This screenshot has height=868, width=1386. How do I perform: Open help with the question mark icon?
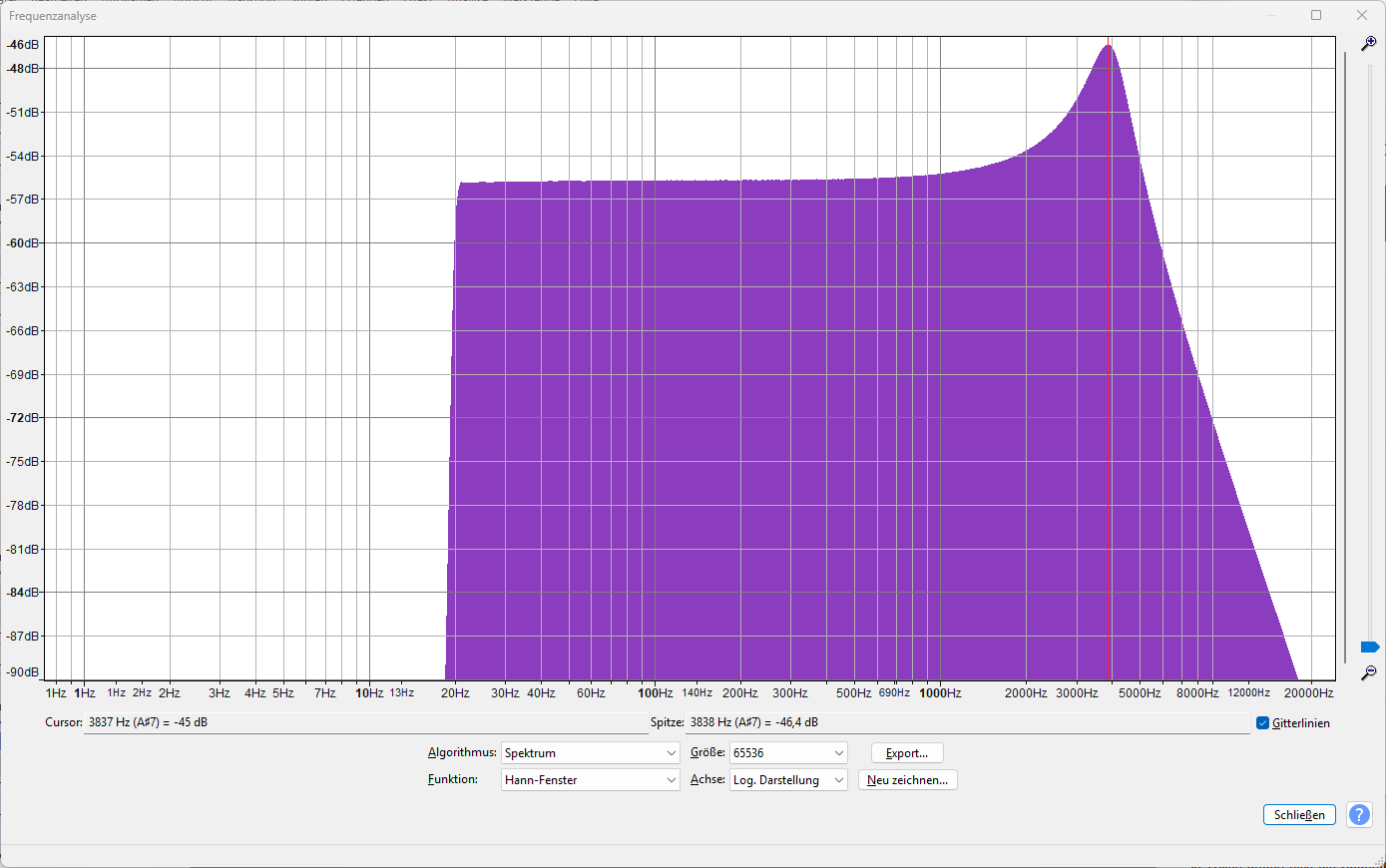pos(1359,815)
